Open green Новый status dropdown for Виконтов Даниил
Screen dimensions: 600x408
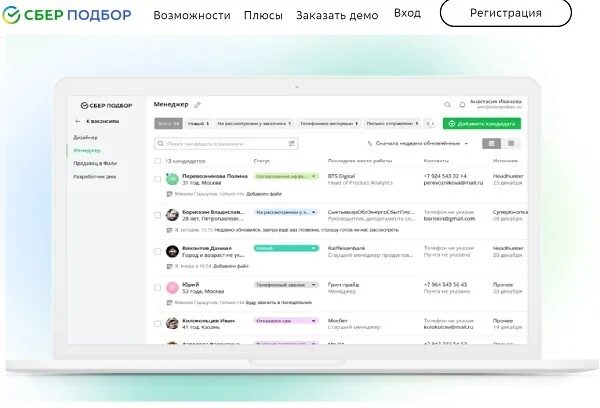[286, 248]
